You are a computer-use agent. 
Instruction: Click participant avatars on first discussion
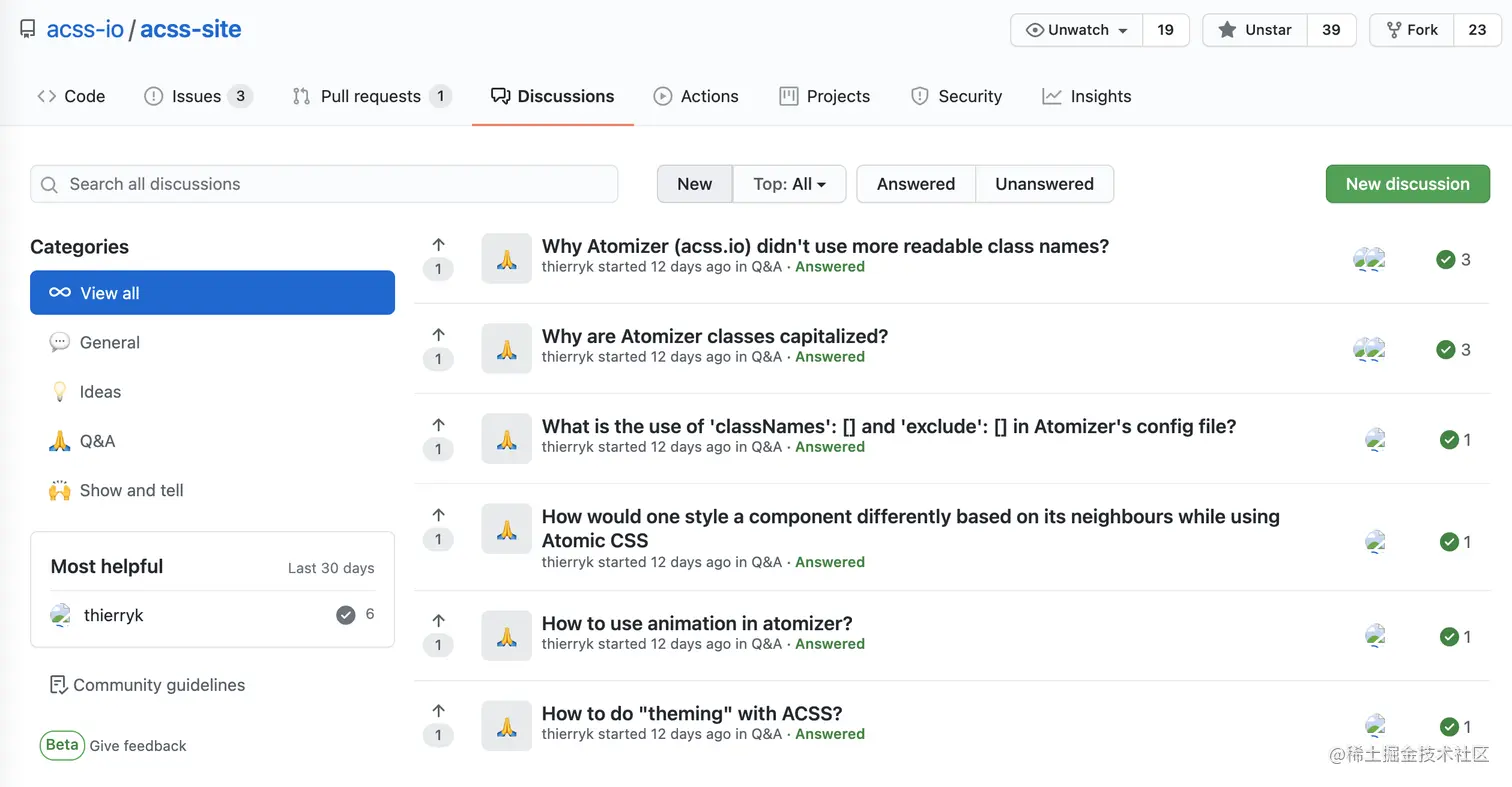pyautogui.click(x=1368, y=260)
